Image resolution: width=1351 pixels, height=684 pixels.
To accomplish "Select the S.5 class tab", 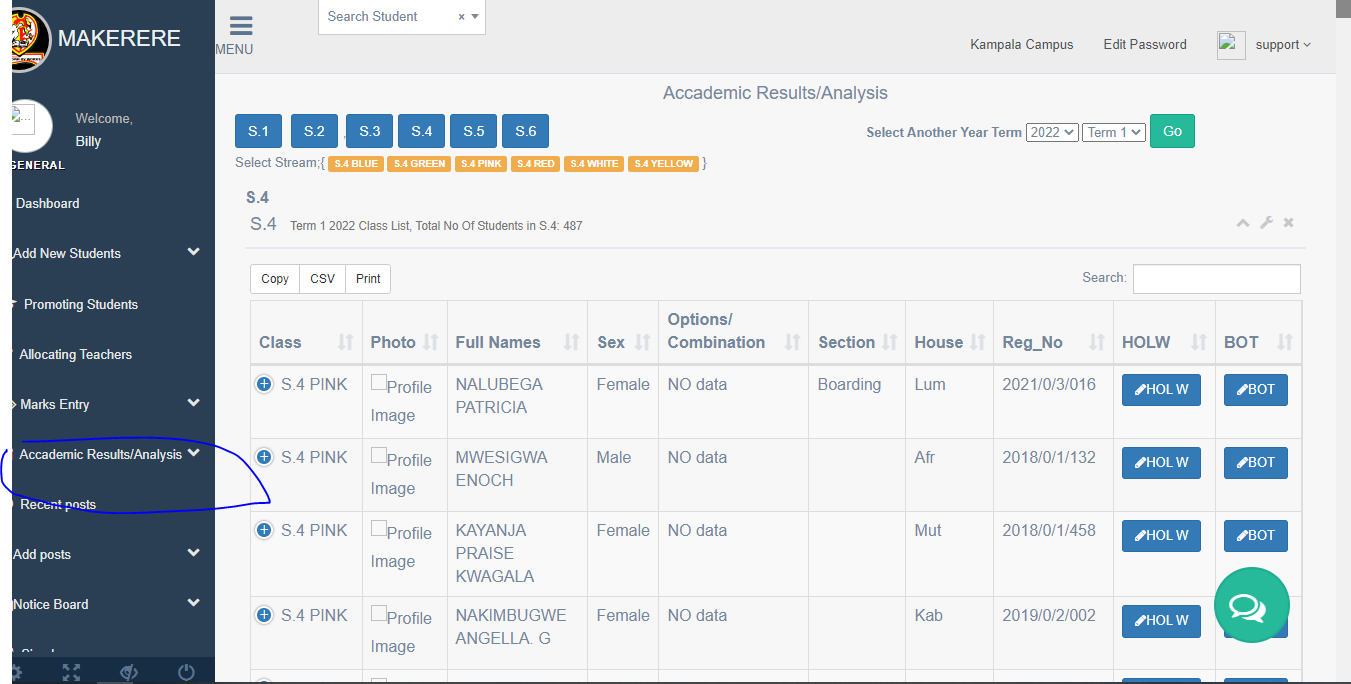I will [x=473, y=131].
